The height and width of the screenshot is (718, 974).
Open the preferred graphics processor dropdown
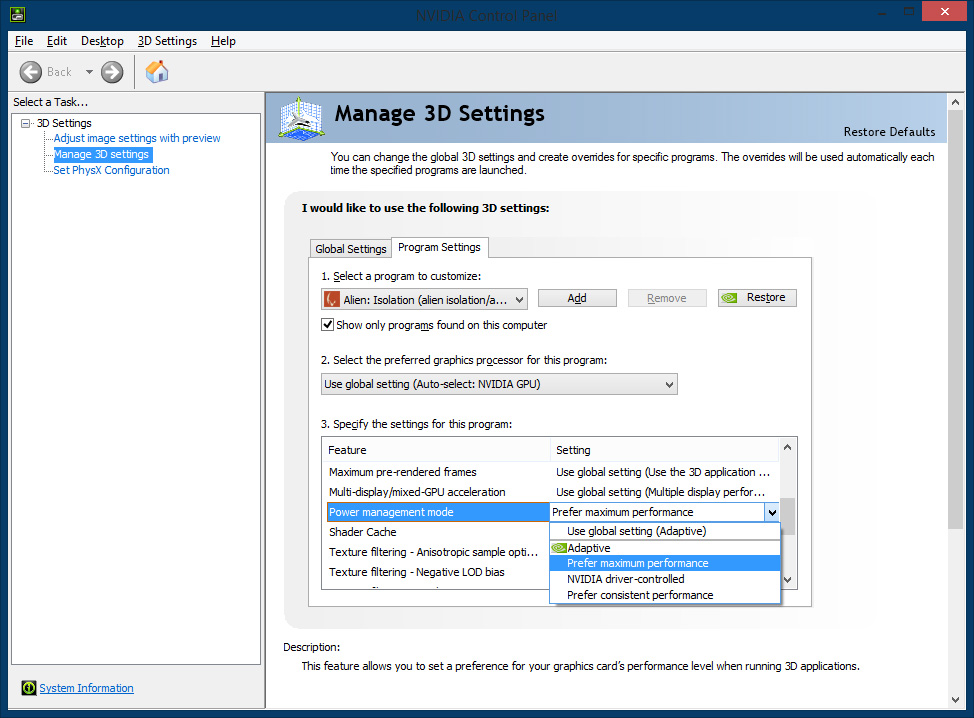[x=499, y=384]
